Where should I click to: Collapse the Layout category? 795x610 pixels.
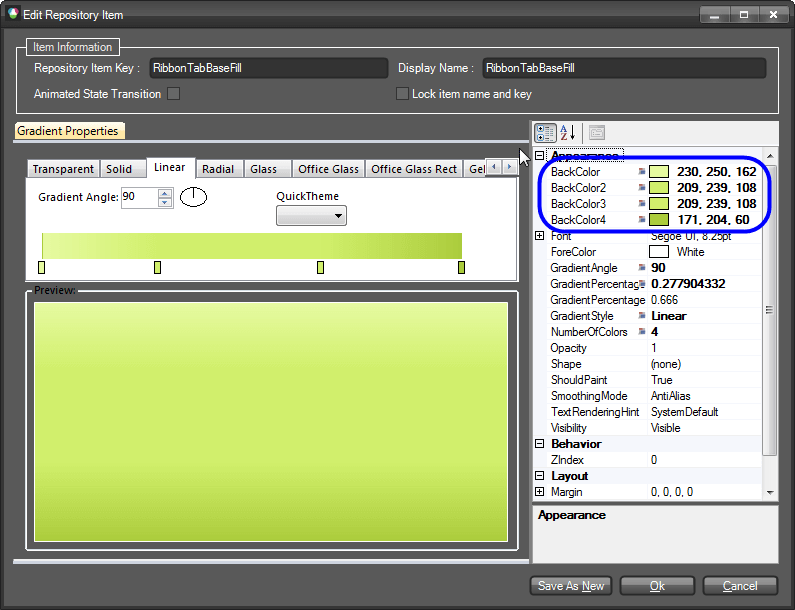point(539,476)
